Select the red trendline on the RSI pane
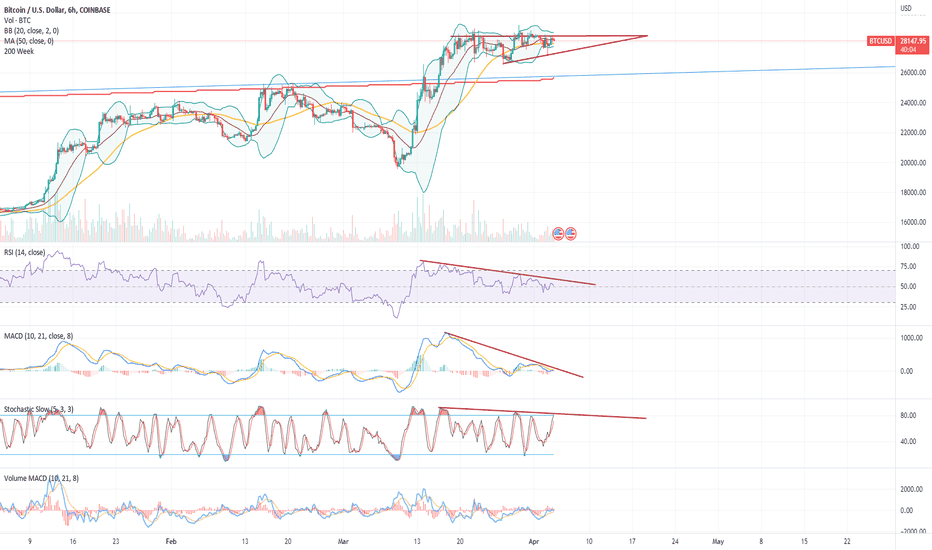Viewport: 932px width, 550px height. [508, 273]
